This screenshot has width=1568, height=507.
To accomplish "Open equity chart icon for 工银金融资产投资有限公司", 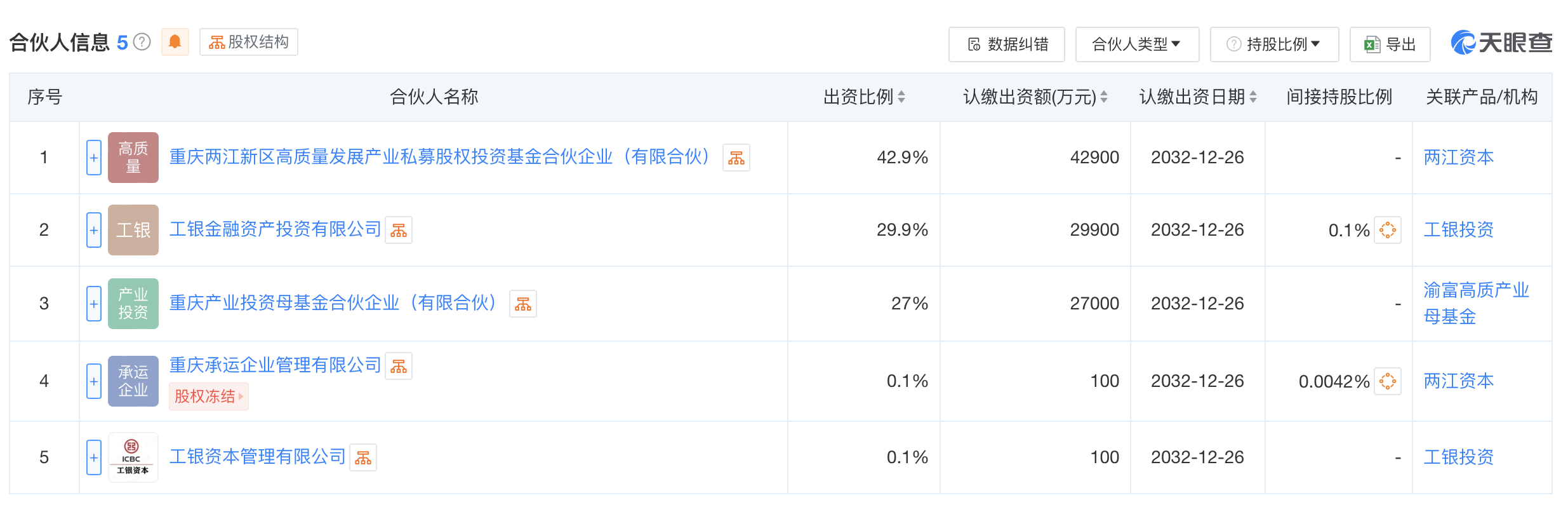I will click(x=399, y=230).
